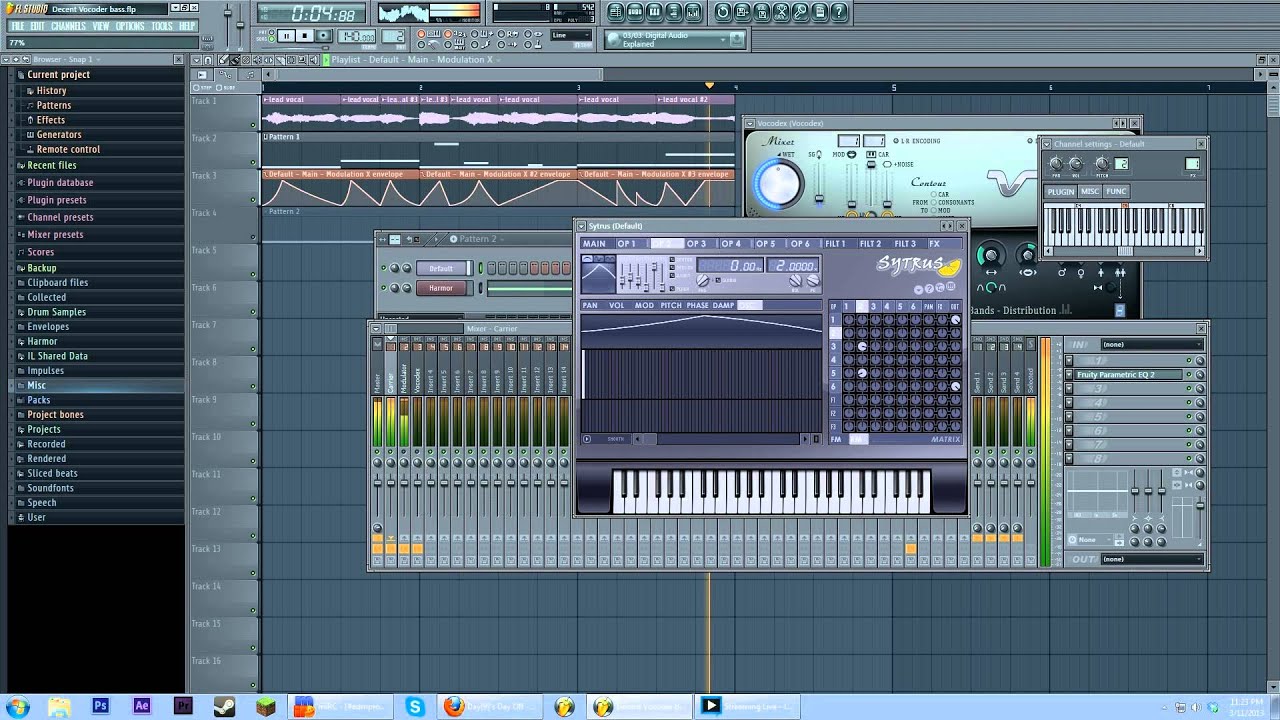Click the one-click recording microphone icon
Viewport: 1280px width, 720px height.
[801, 12]
